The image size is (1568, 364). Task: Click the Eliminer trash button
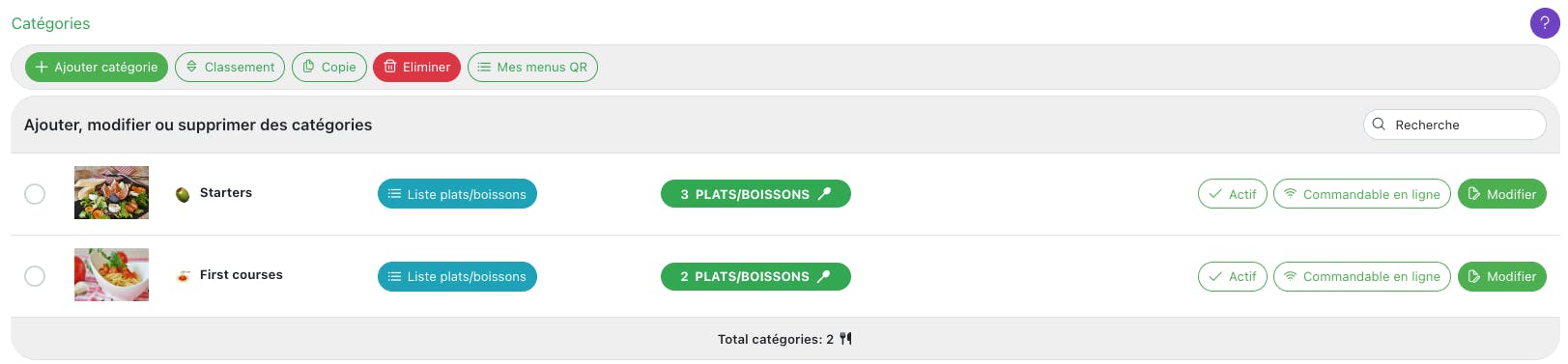(416, 67)
